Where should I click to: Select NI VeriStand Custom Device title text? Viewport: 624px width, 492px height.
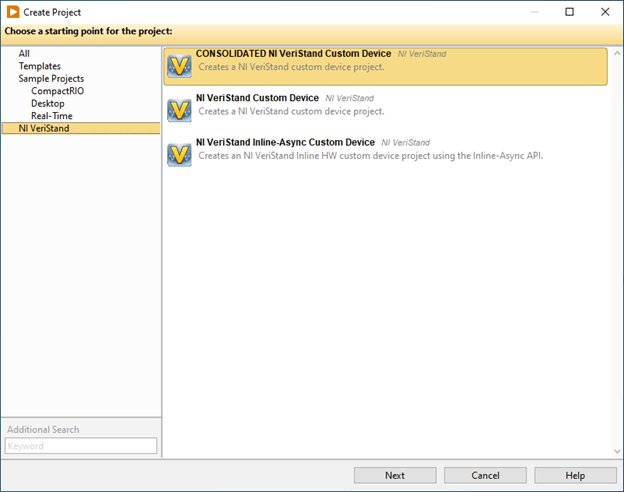click(x=257, y=98)
